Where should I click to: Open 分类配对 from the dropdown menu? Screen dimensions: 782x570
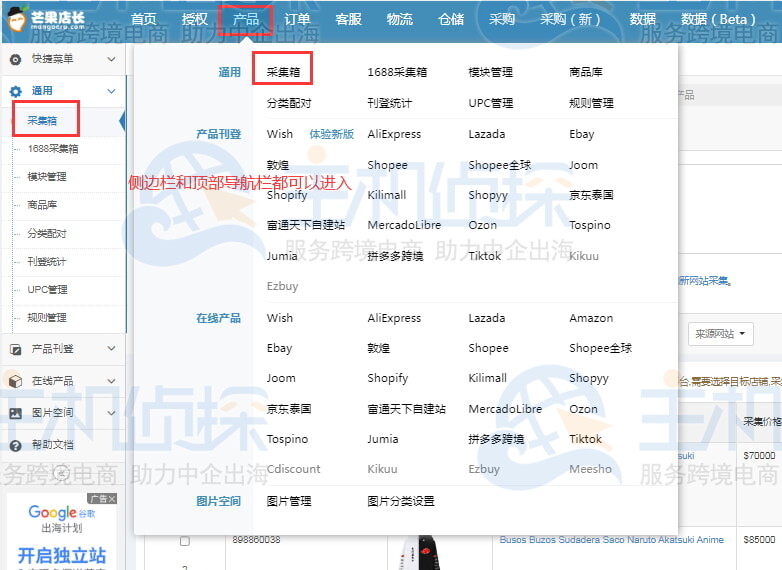coord(289,103)
